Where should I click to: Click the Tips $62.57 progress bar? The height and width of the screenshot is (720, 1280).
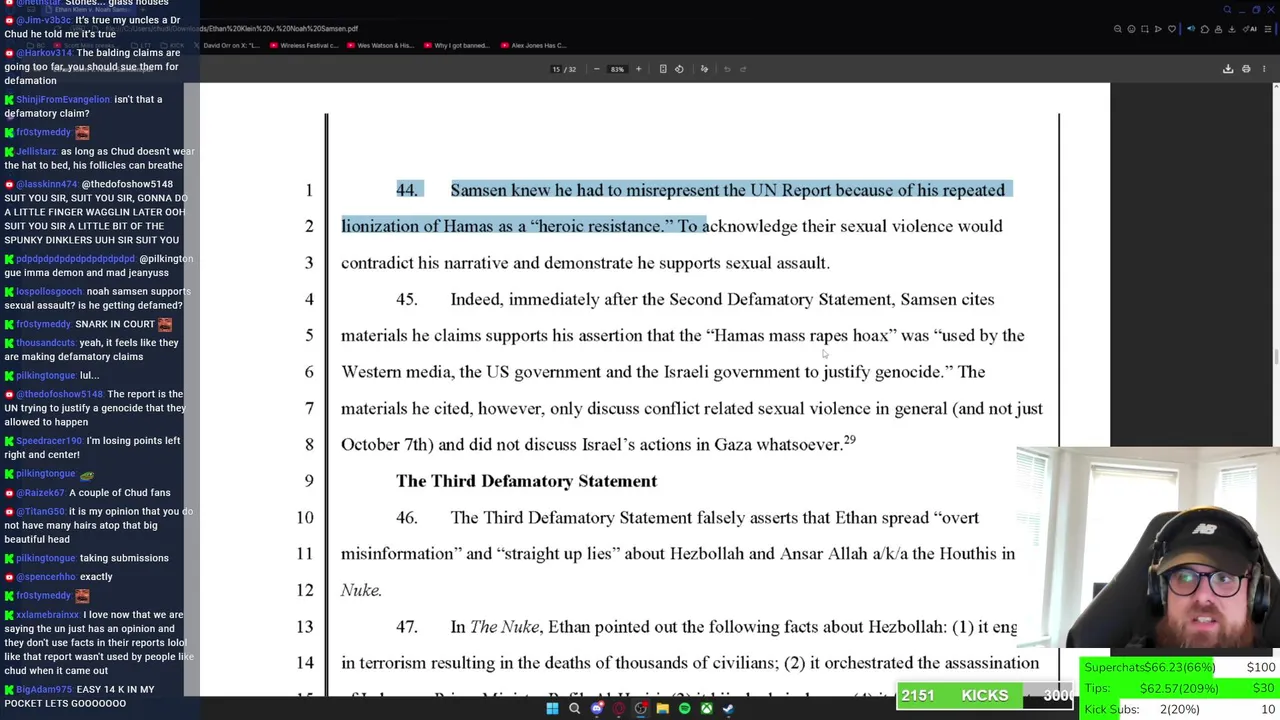pos(1180,688)
